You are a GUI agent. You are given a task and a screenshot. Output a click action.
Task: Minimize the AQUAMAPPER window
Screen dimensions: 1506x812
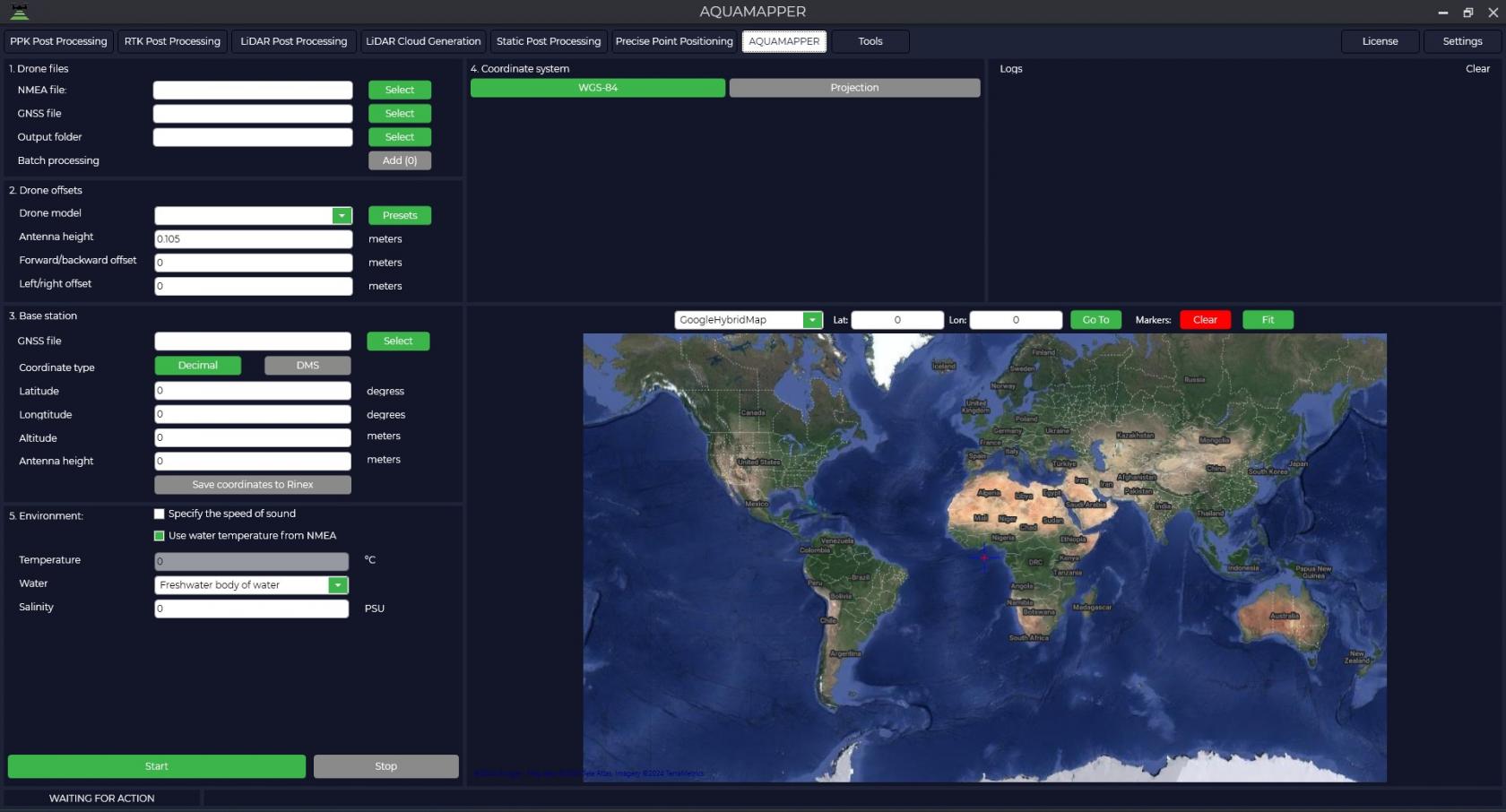coord(1443,13)
